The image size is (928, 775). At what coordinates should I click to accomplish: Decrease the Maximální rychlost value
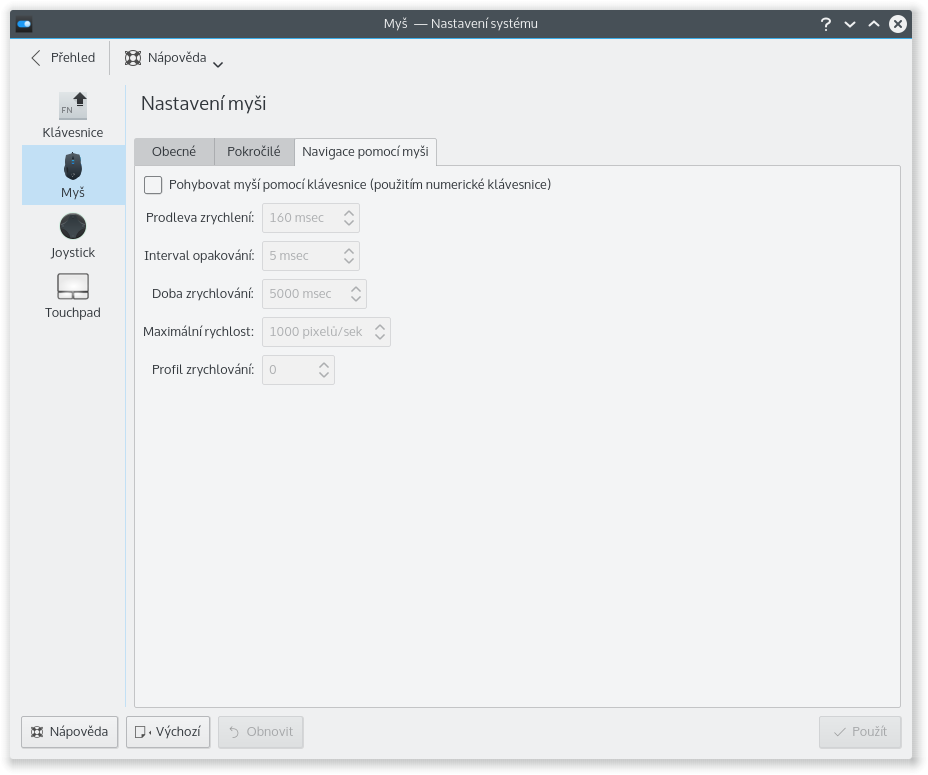point(380,337)
